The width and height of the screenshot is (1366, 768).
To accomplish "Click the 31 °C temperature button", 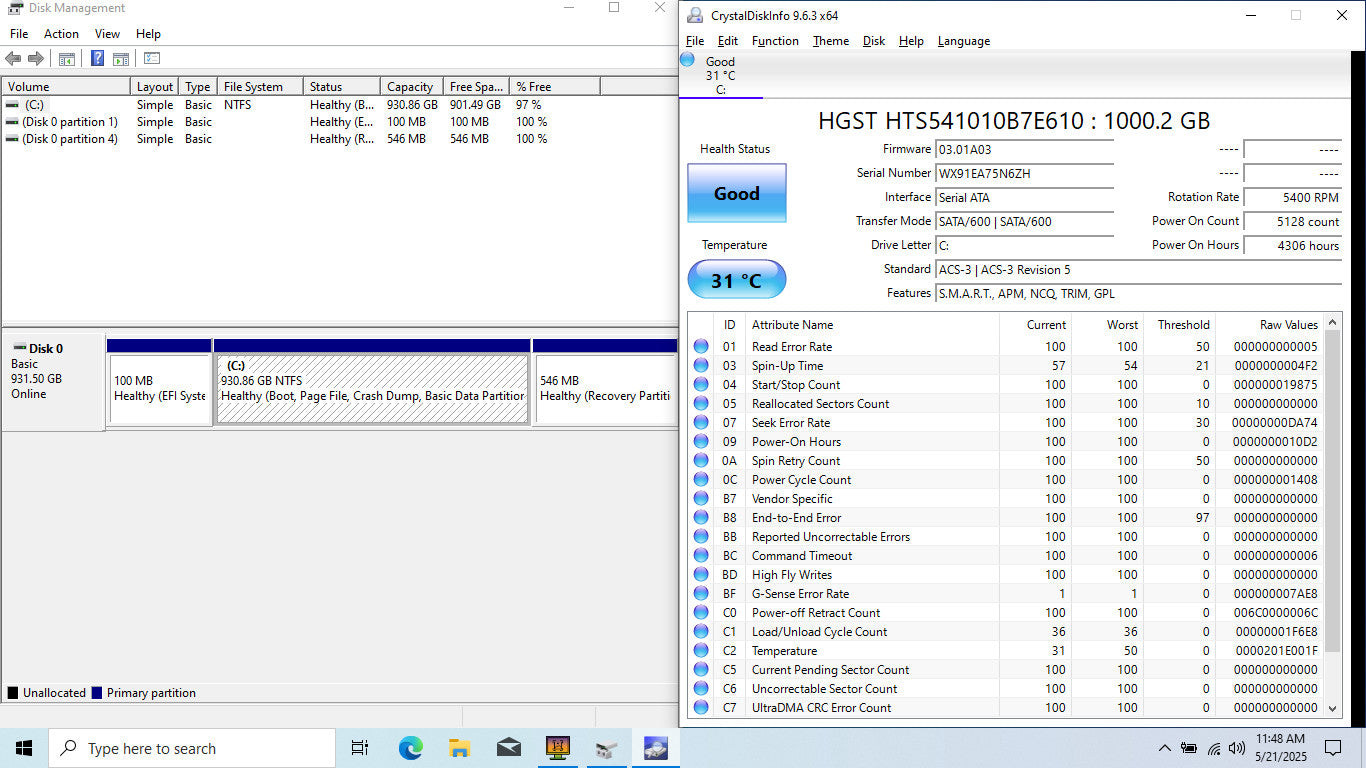I will pos(736,280).
